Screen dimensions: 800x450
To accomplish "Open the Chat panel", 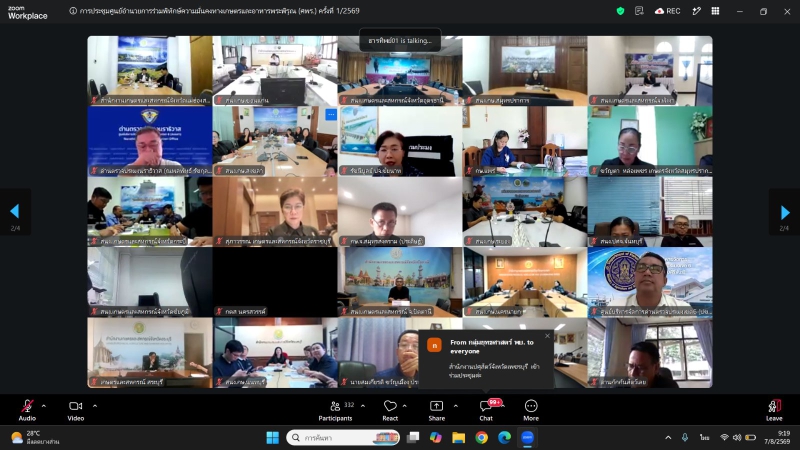I will pos(486,410).
